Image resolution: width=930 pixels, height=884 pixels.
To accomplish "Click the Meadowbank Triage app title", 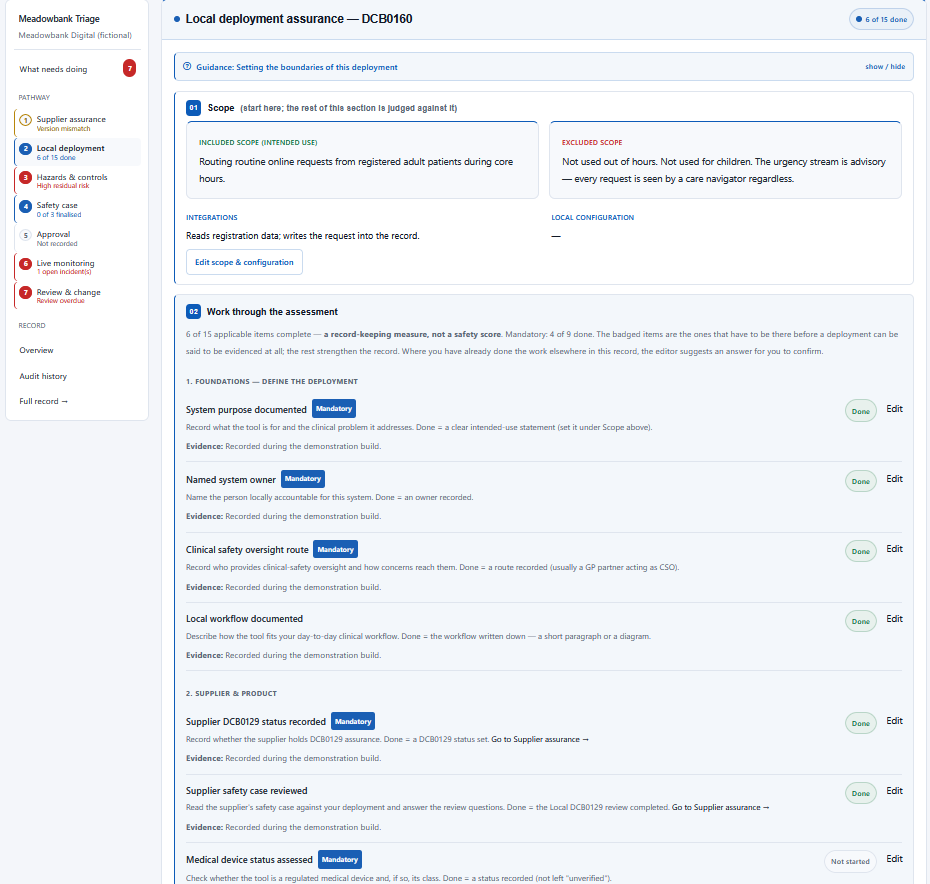I will (59, 19).
